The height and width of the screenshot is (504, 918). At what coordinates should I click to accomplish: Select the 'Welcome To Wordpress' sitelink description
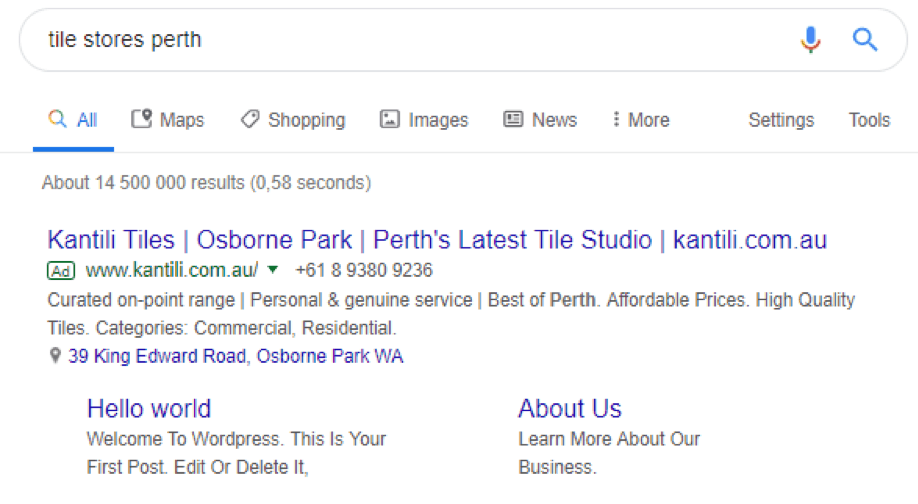237,453
